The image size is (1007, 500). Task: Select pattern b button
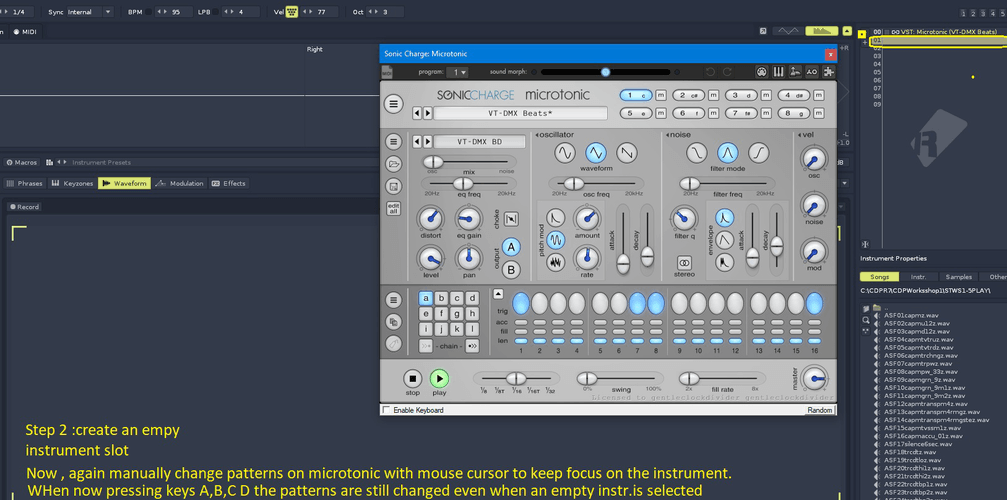coord(441,298)
